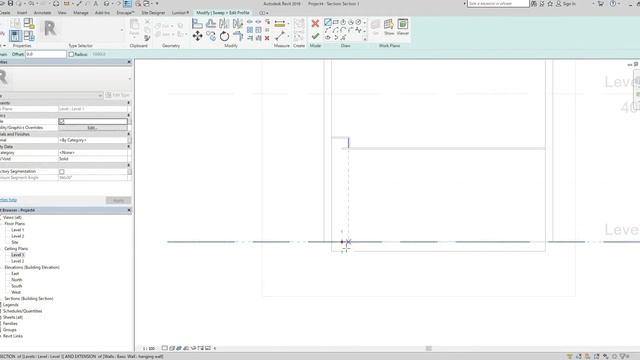Select the North elevation view

click(17, 280)
